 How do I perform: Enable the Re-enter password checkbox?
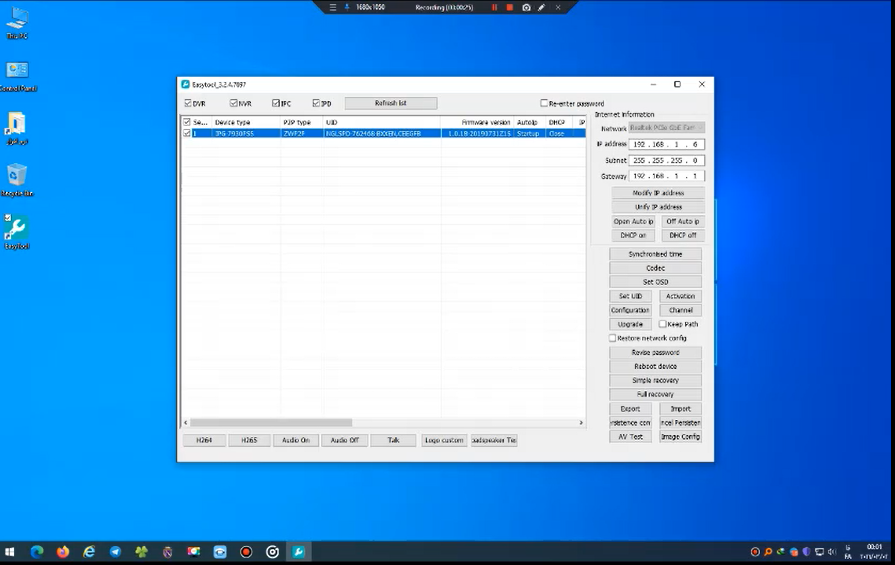click(544, 103)
